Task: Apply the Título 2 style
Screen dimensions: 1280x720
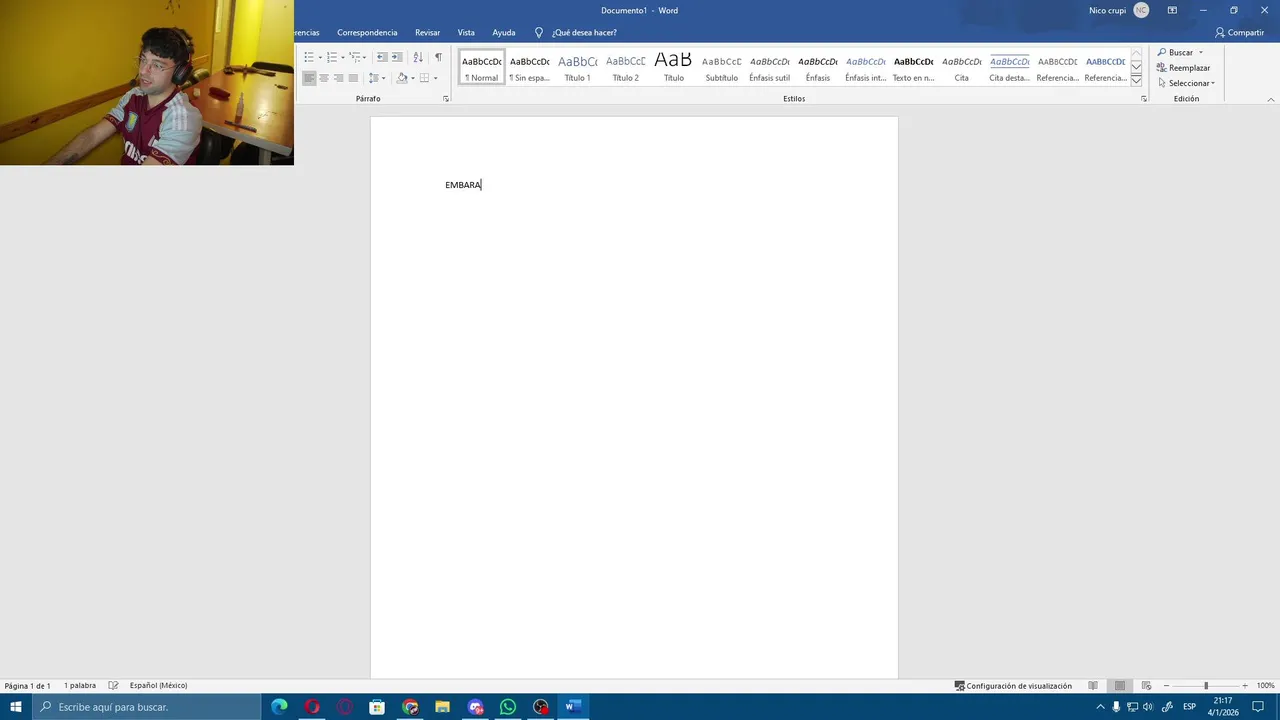Action: pyautogui.click(x=626, y=67)
